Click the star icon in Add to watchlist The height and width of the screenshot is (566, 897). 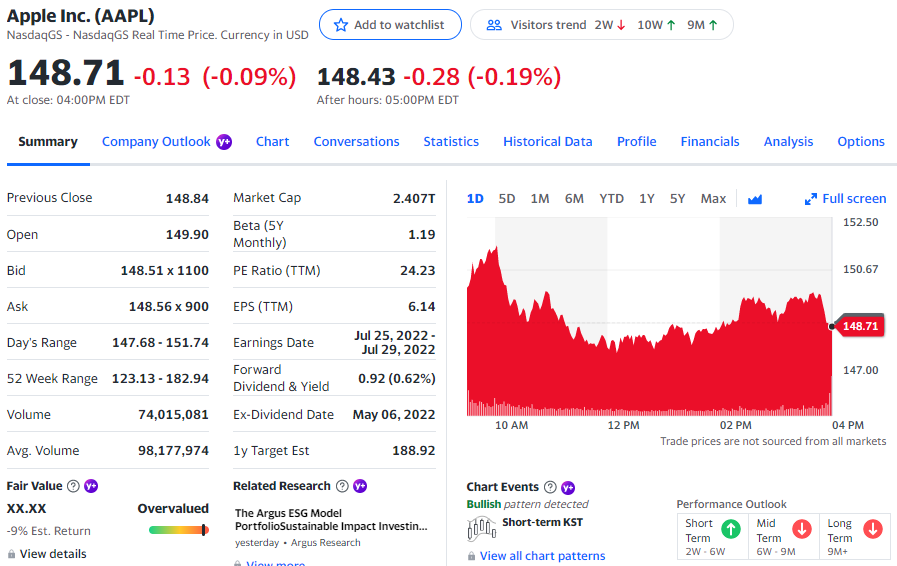pyautogui.click(x=341, y=25)
